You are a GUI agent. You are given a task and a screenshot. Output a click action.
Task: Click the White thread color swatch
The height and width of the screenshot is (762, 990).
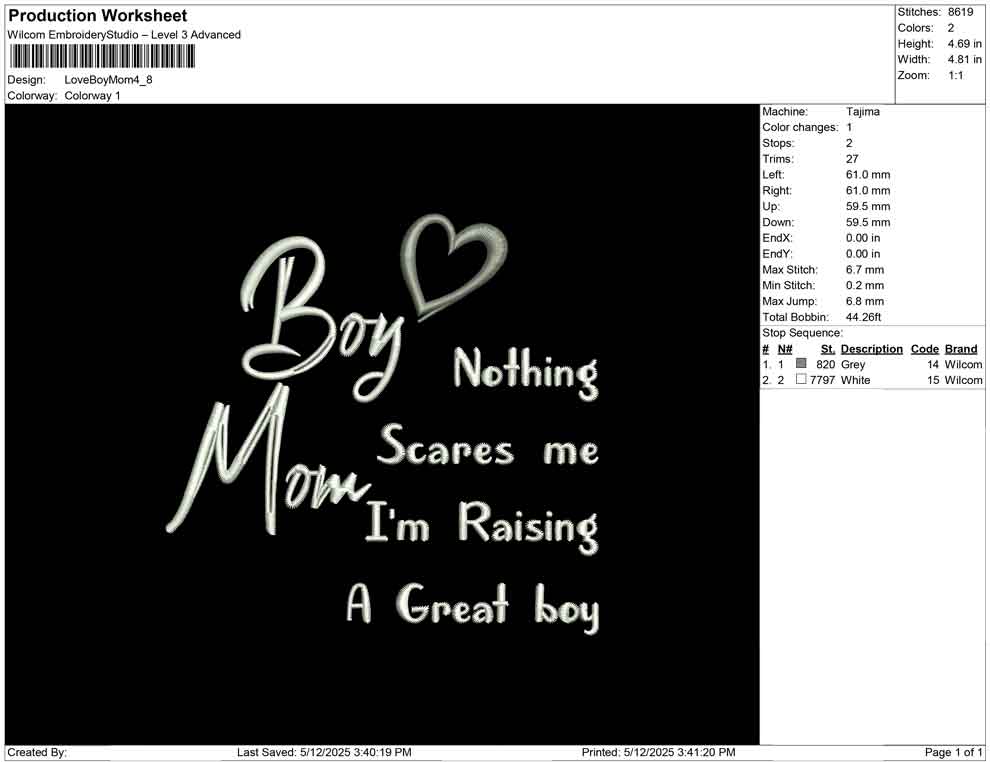pyautogui.click(x=801, y=379)
